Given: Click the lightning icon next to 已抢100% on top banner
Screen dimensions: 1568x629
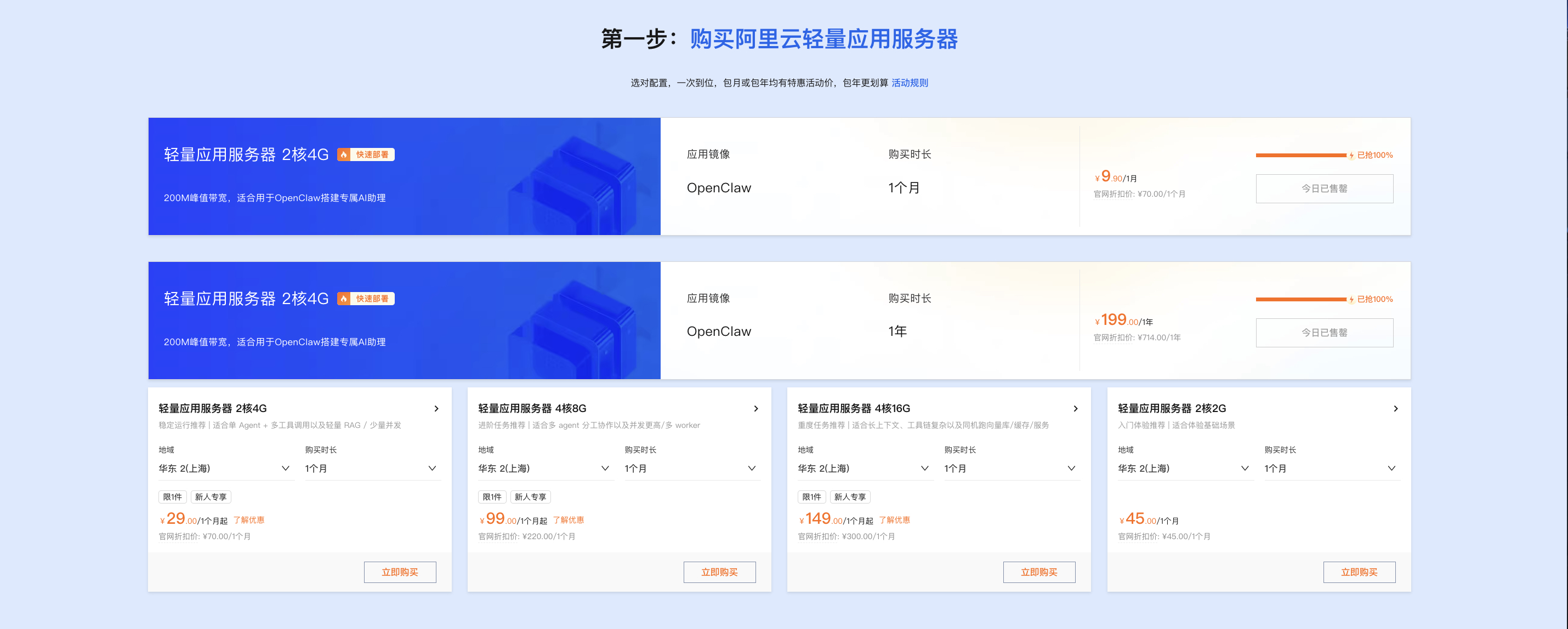Looking at the screenshot, I should click(x=1351, y=155).
